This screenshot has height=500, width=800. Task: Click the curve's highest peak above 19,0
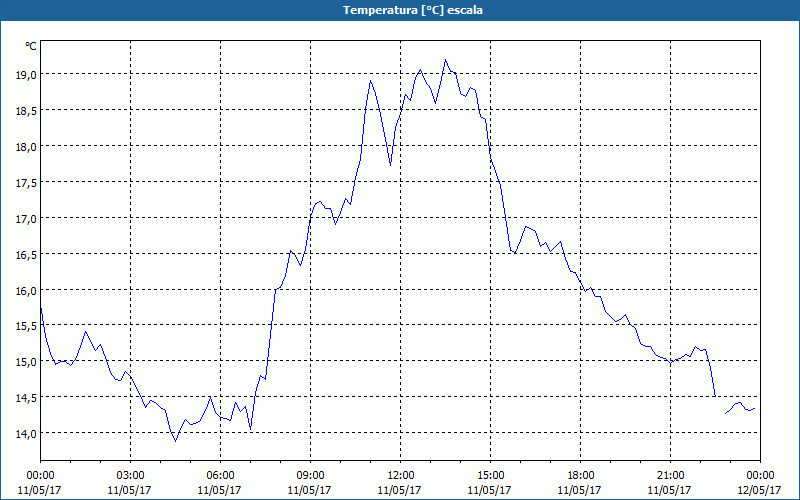(445, 60)
